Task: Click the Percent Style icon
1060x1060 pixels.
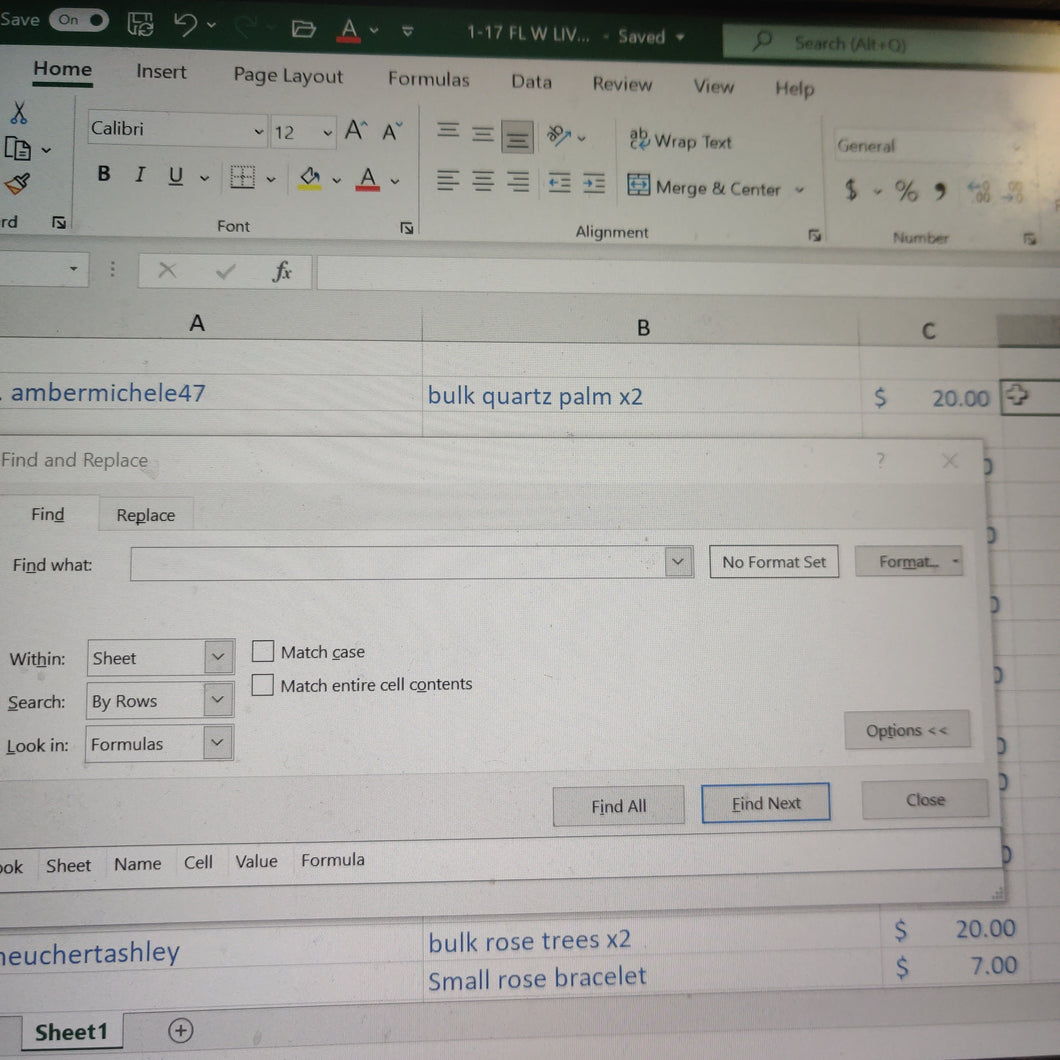Action: [906, 191]
